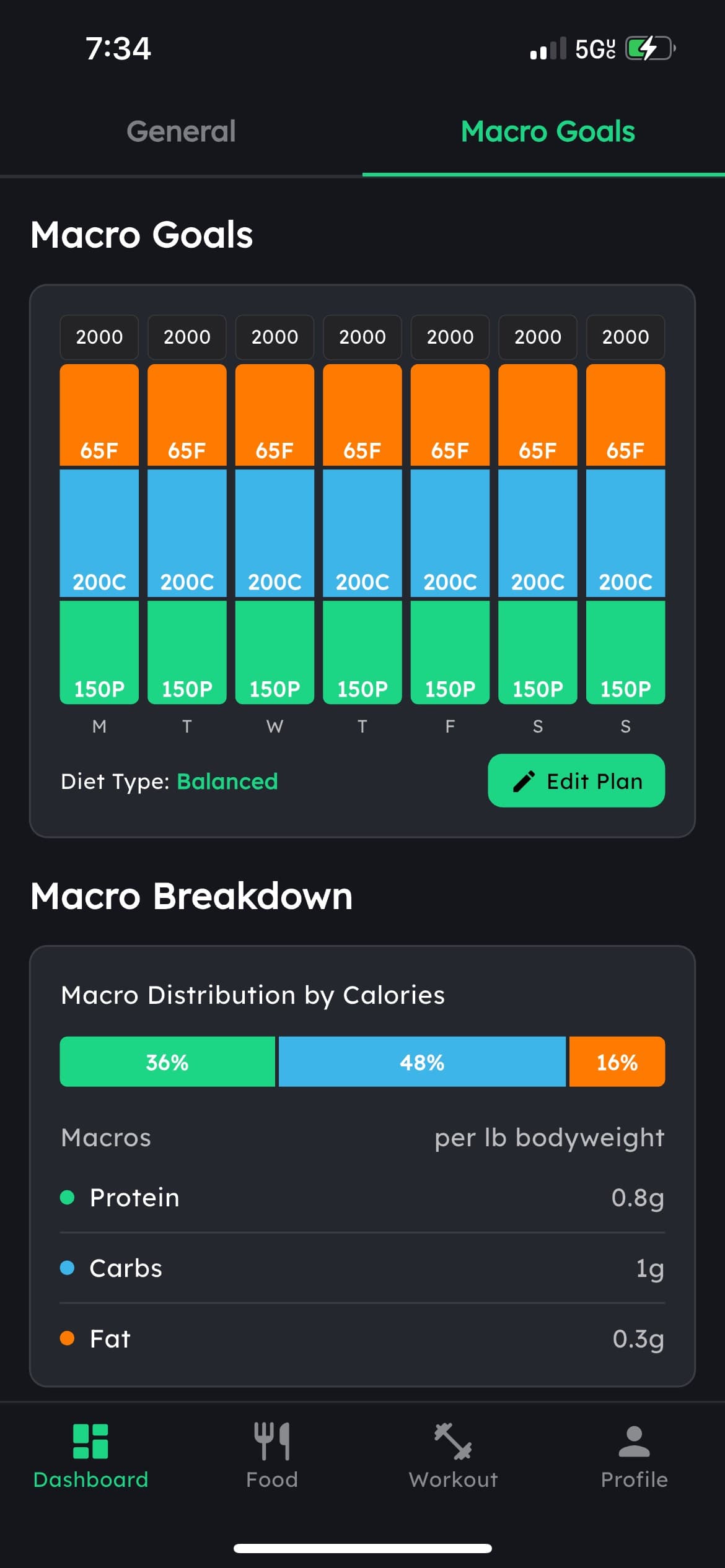725x1568 pixels.
Task: Go to the Profile person icon
Action: [634, 1440]
